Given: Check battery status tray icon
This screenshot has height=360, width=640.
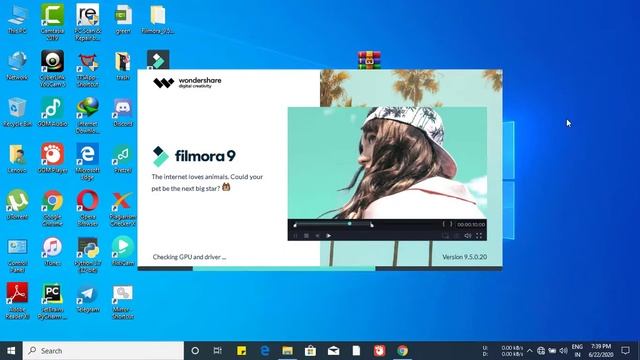Looking at the screenshot, I should tap(552, 351).
